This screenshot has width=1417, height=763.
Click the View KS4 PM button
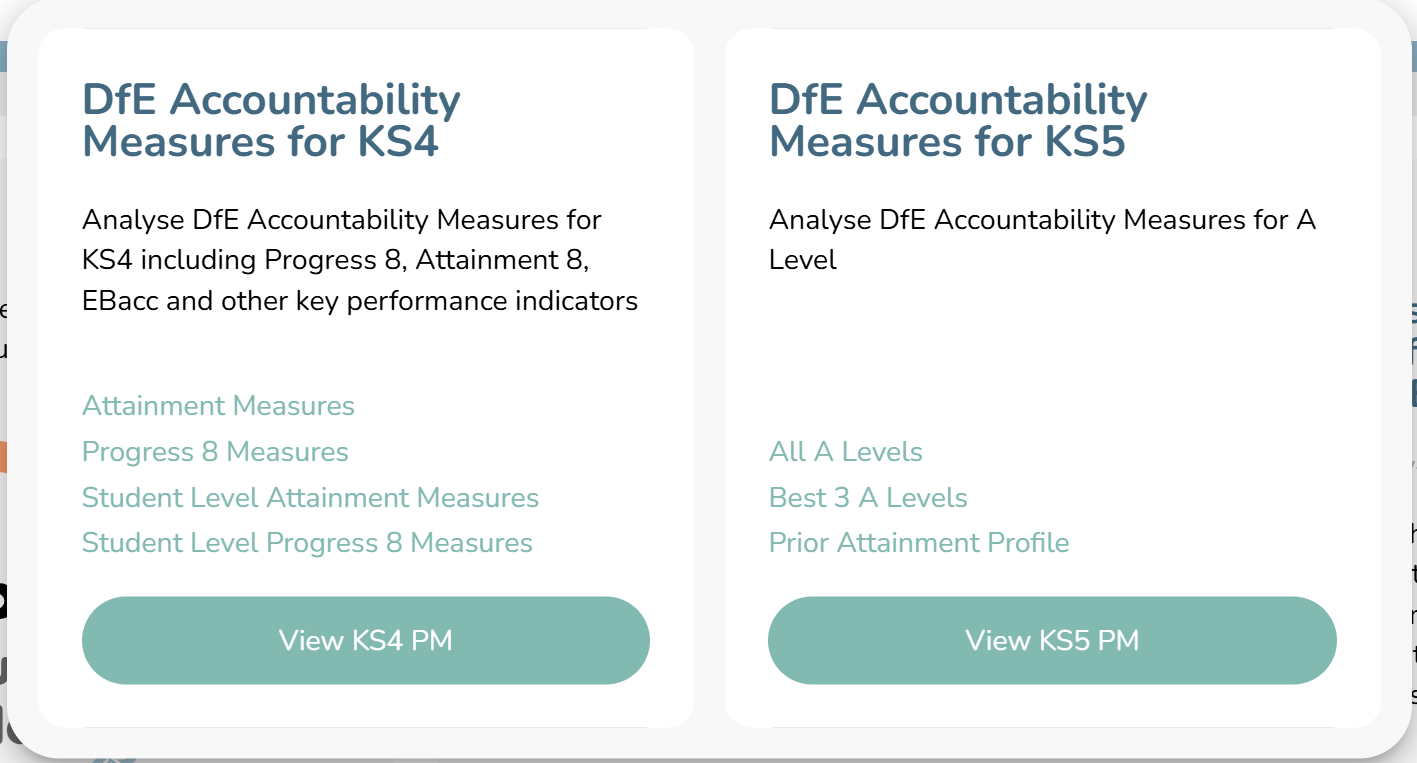point(366,640)
